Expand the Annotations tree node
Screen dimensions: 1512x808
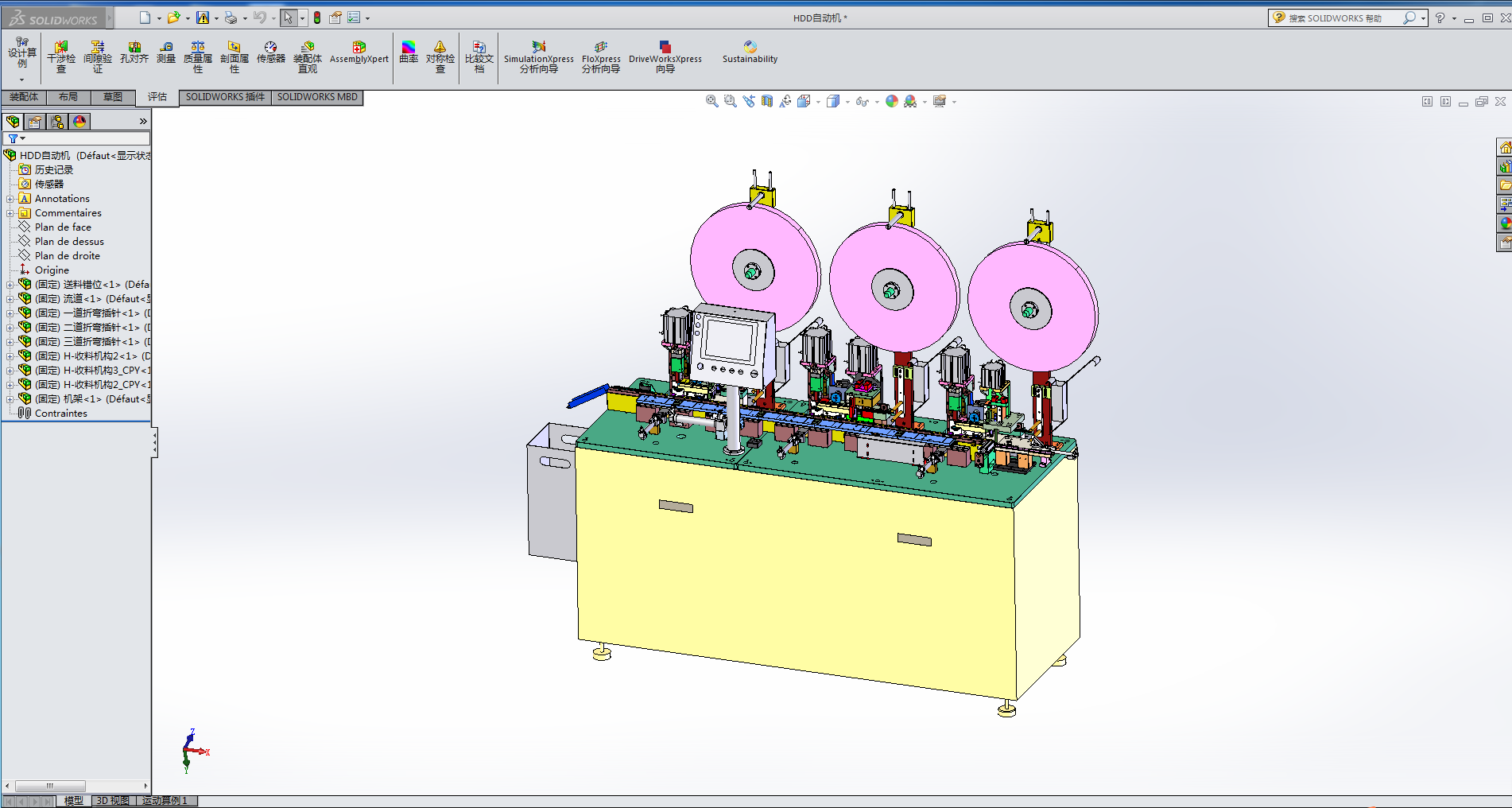[10, 199]
